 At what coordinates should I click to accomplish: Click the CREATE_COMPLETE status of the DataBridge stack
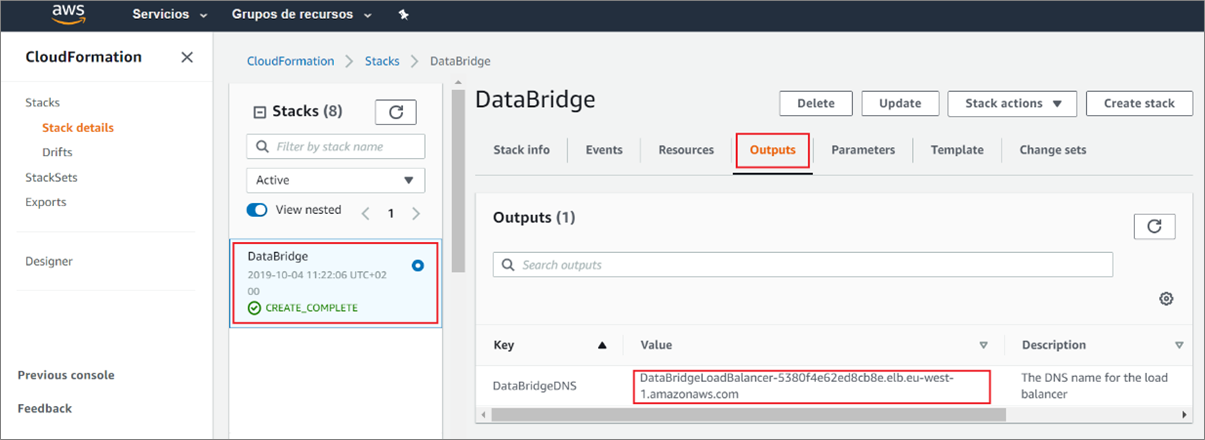point(302,307)
